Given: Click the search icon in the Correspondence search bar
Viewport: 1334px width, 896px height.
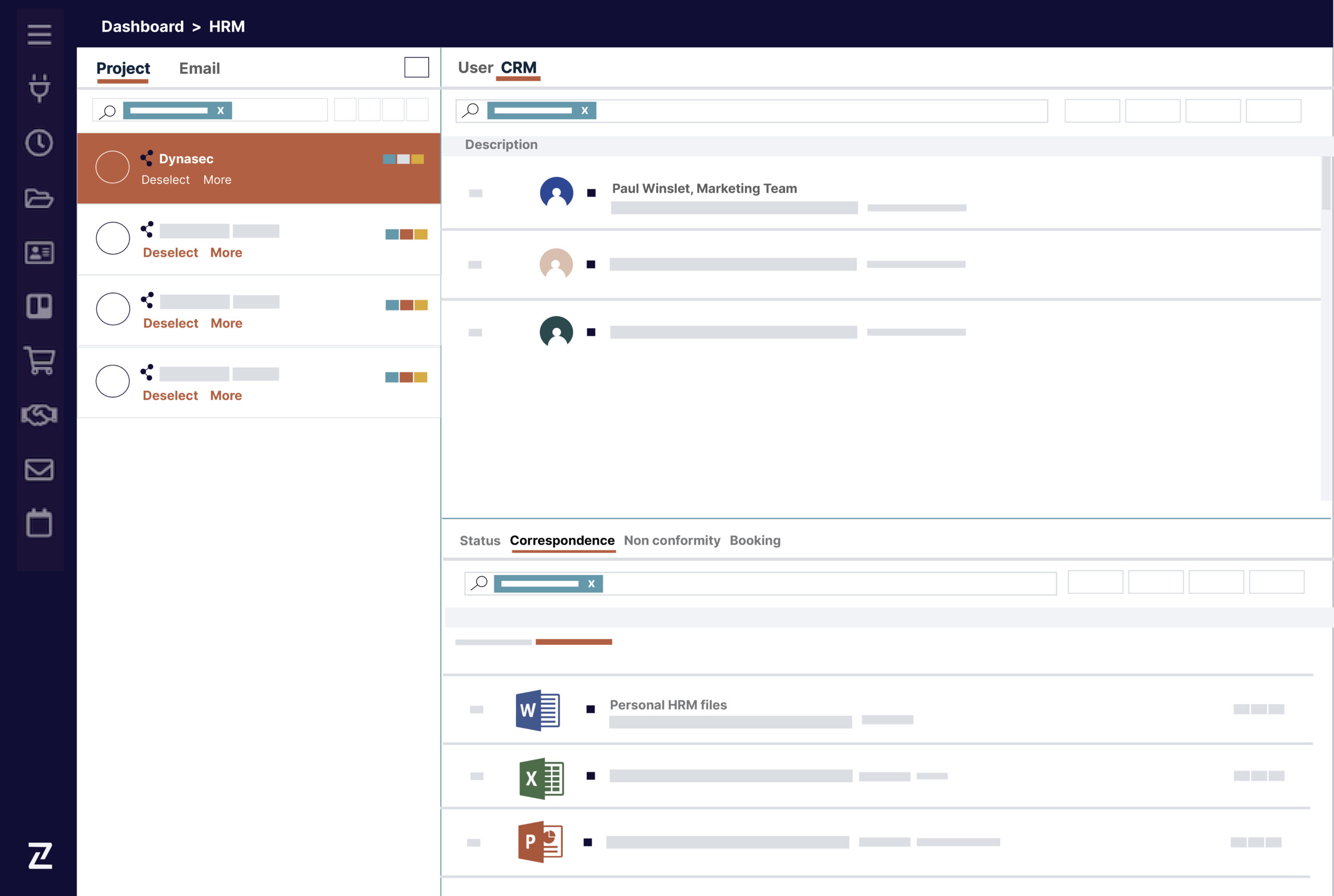Looking at the screenshot, I should pyautogui.click(x=479, y=582).
